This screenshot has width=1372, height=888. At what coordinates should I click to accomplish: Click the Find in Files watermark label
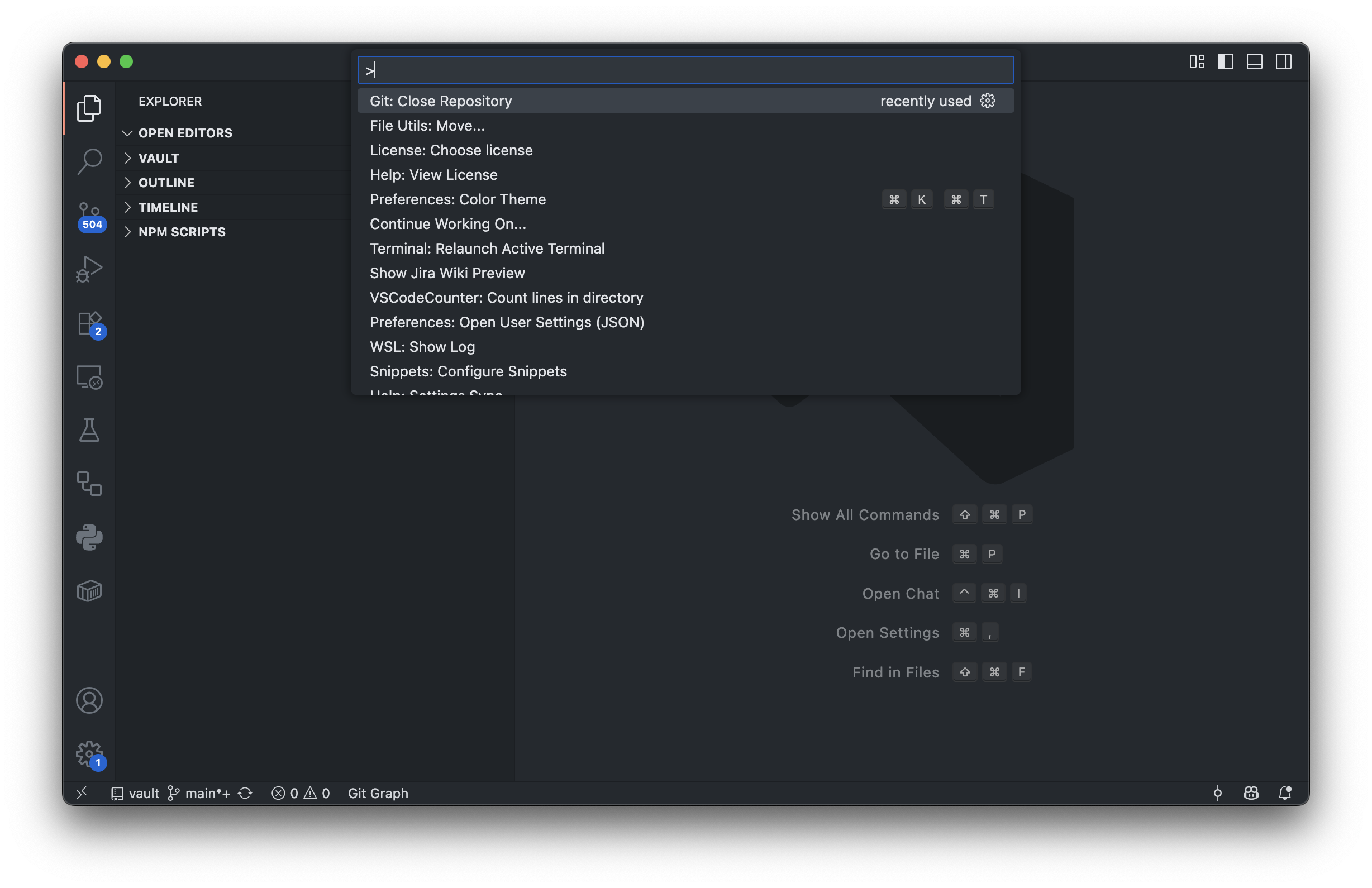896,672
